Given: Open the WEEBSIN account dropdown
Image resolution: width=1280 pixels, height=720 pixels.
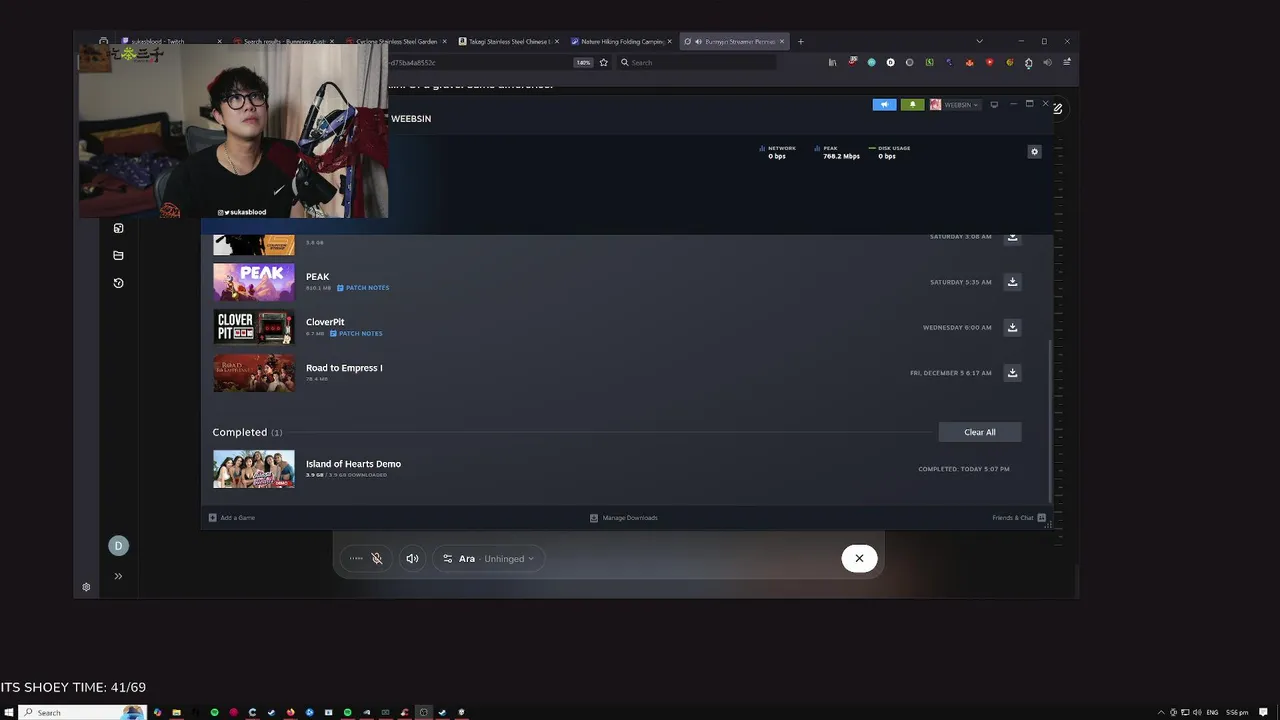Looking at the screenshot, I should (954, 104).
